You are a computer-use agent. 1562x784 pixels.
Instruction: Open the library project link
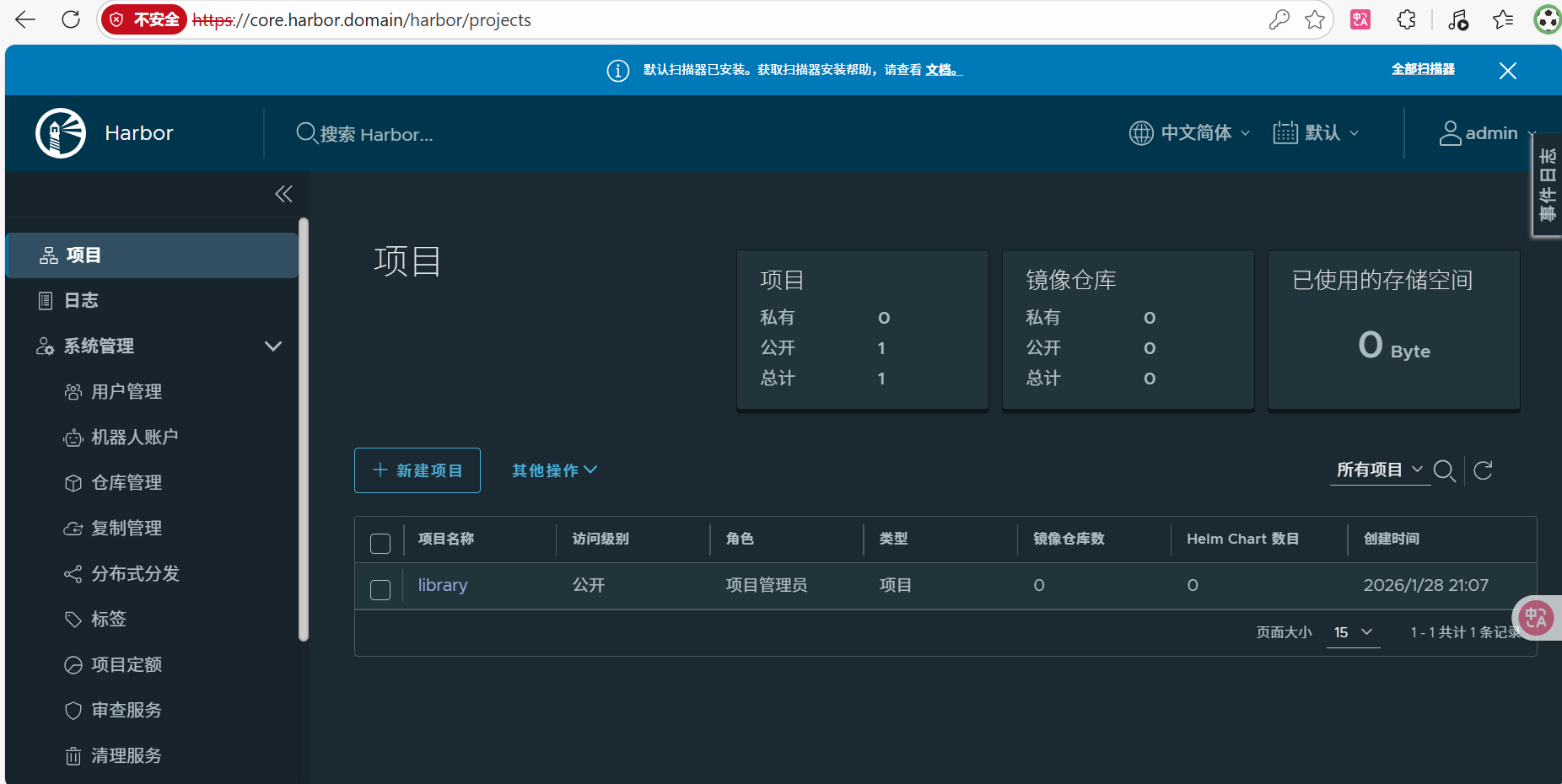[x=443, y=585]
